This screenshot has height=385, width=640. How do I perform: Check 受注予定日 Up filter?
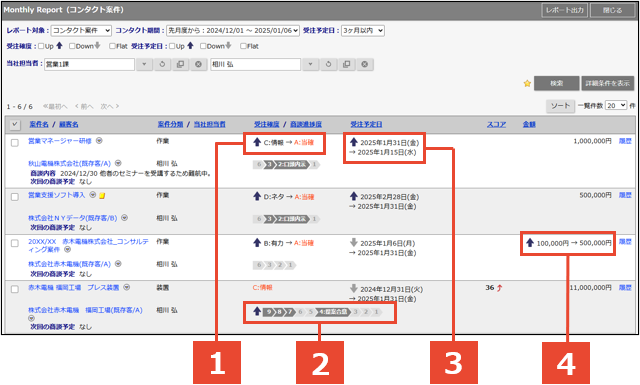[172, 46]
